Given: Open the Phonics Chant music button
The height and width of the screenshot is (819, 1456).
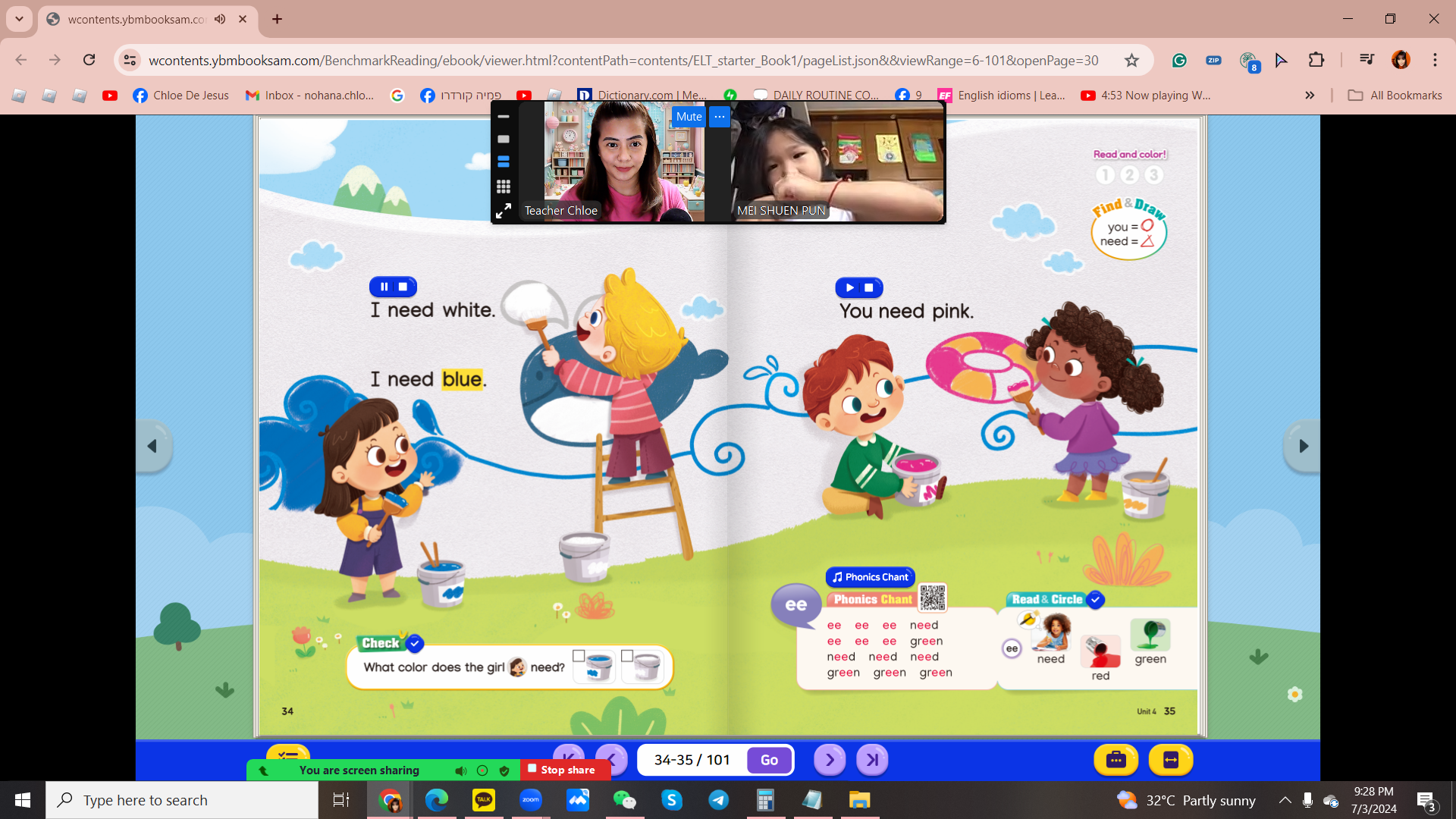Looking at the screenshot, I should 870,577.
